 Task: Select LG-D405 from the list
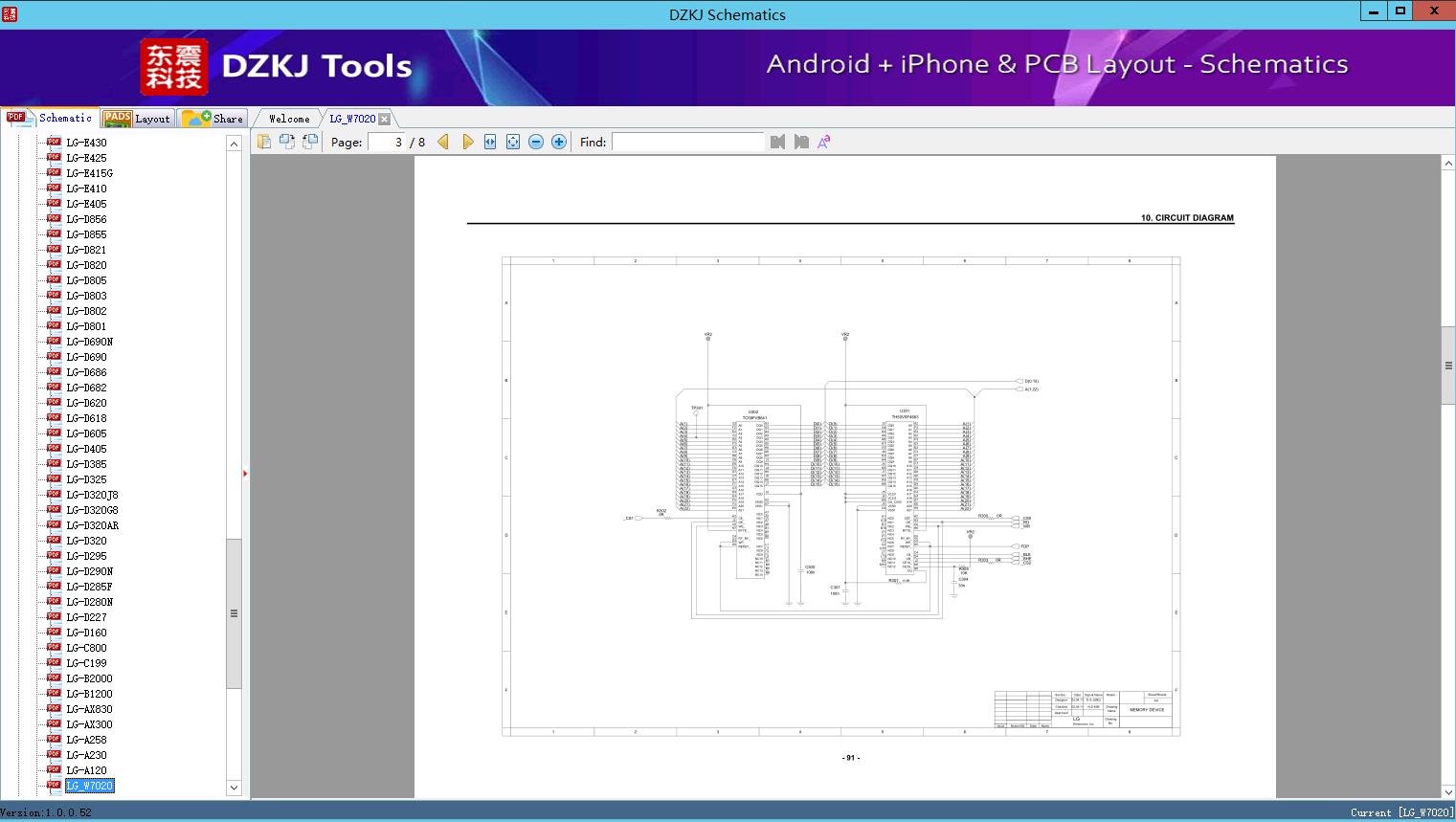coord(86,449)
